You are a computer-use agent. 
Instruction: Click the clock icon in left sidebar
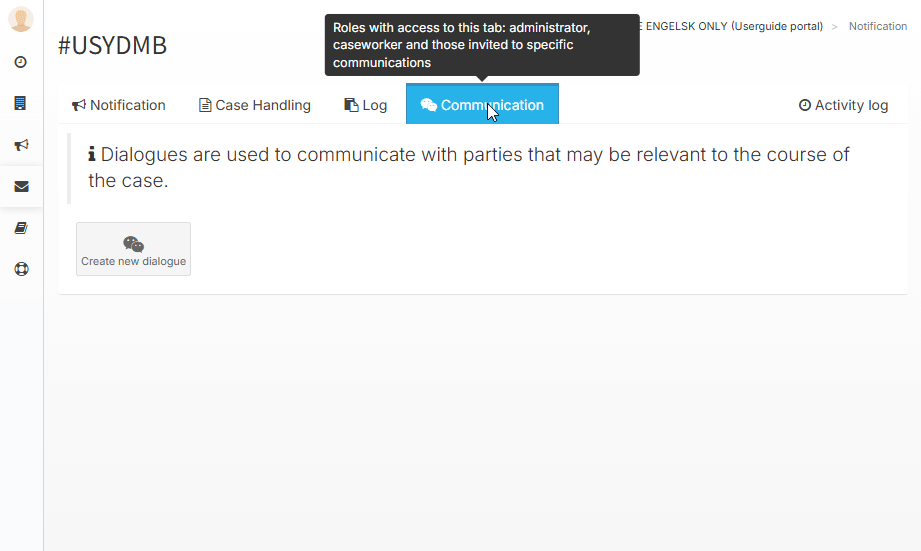point(21,62)
